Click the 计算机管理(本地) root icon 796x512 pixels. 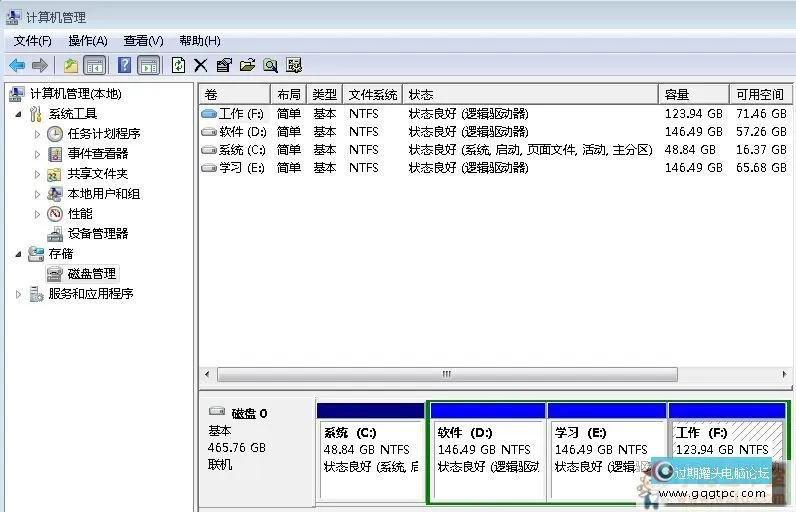[17, 94]
